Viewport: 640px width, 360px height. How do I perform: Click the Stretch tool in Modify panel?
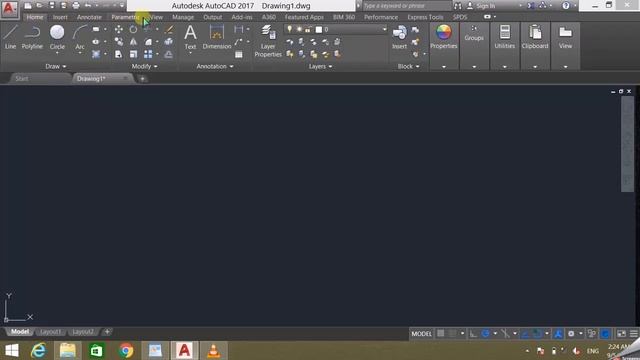pyautogui.click(x=119, y=54)
